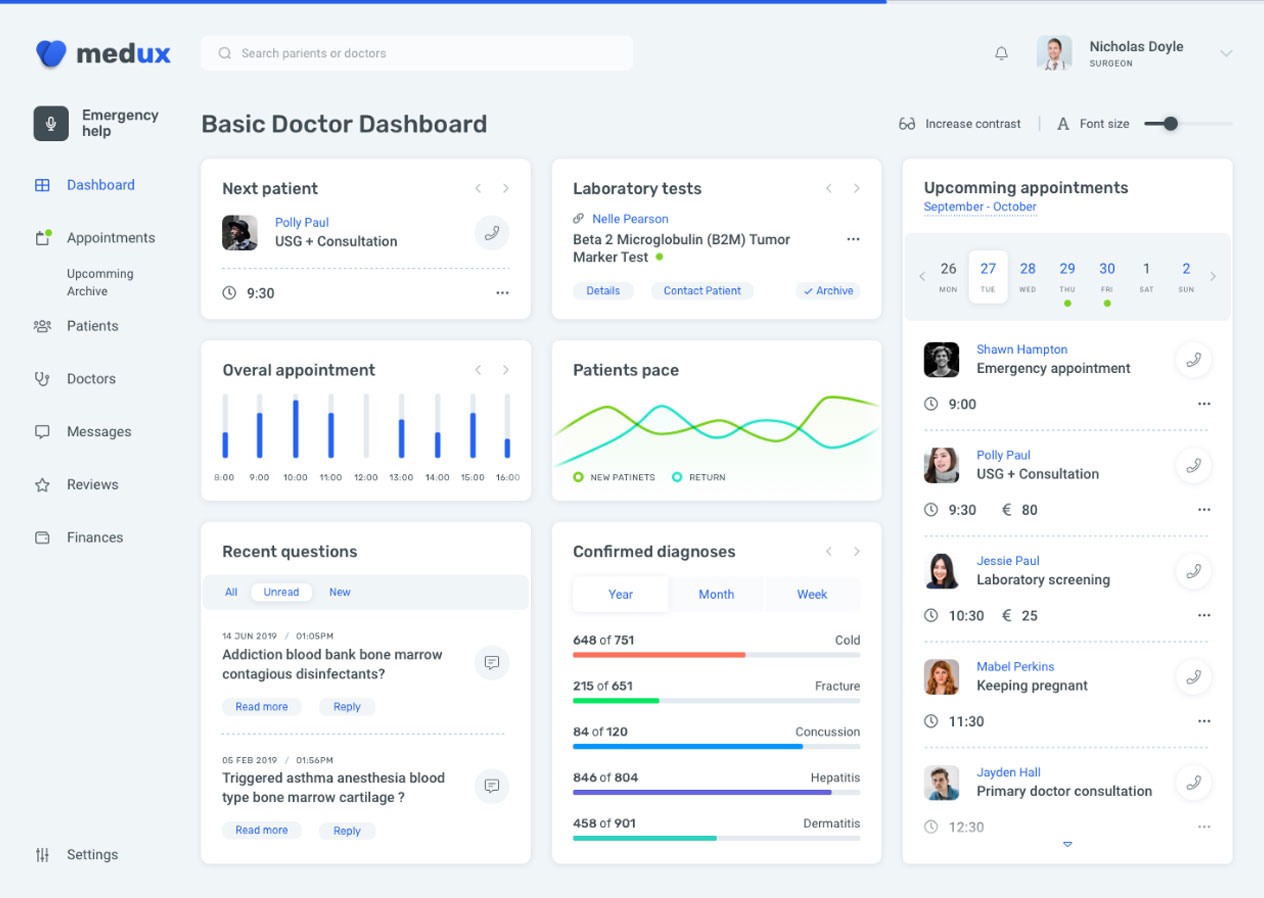Click the glasses Increase contrast icon
The image size is (1264, 898).
coord(907,124)
